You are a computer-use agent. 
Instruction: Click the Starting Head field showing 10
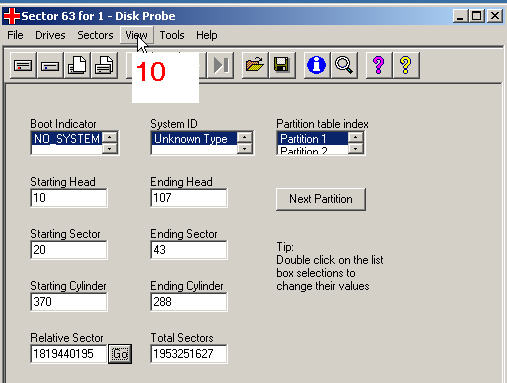(x=69, y=198)
